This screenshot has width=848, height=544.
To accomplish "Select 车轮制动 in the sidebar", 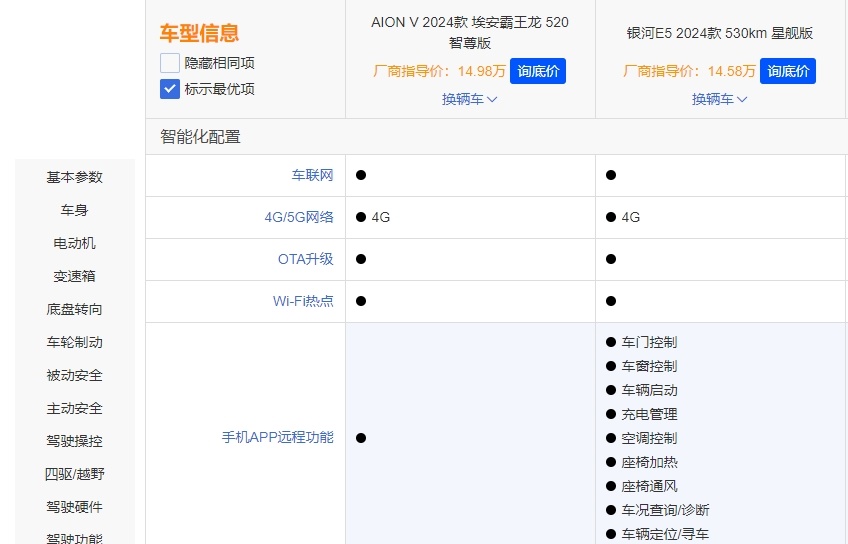I will pyautogui.click(x=75, y=342).
